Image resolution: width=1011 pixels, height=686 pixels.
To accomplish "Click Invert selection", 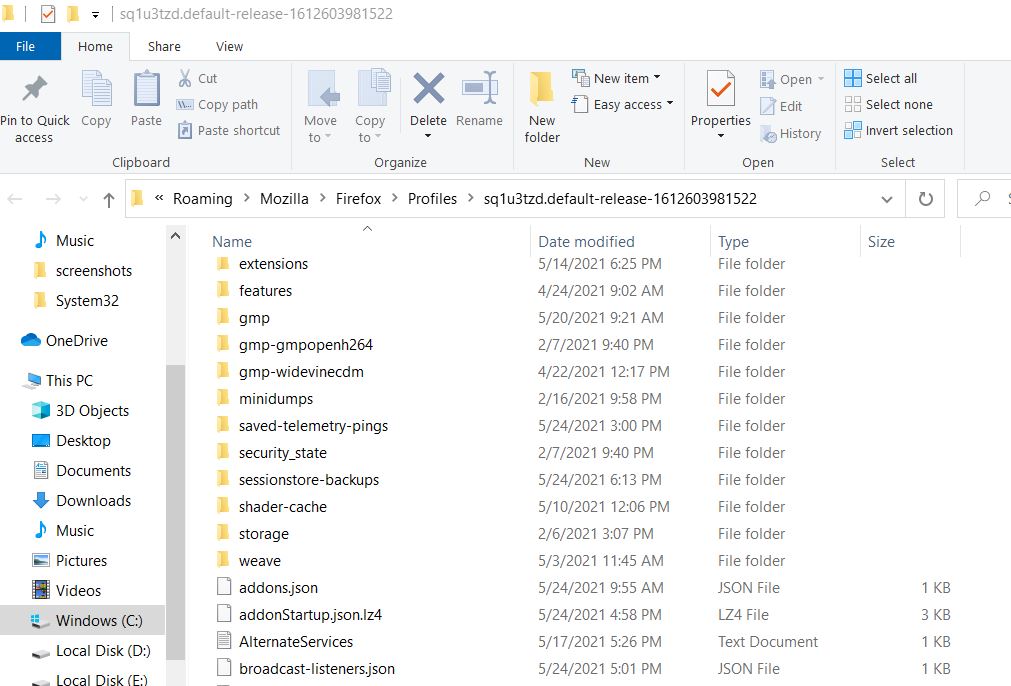I will tap(898, 130).
